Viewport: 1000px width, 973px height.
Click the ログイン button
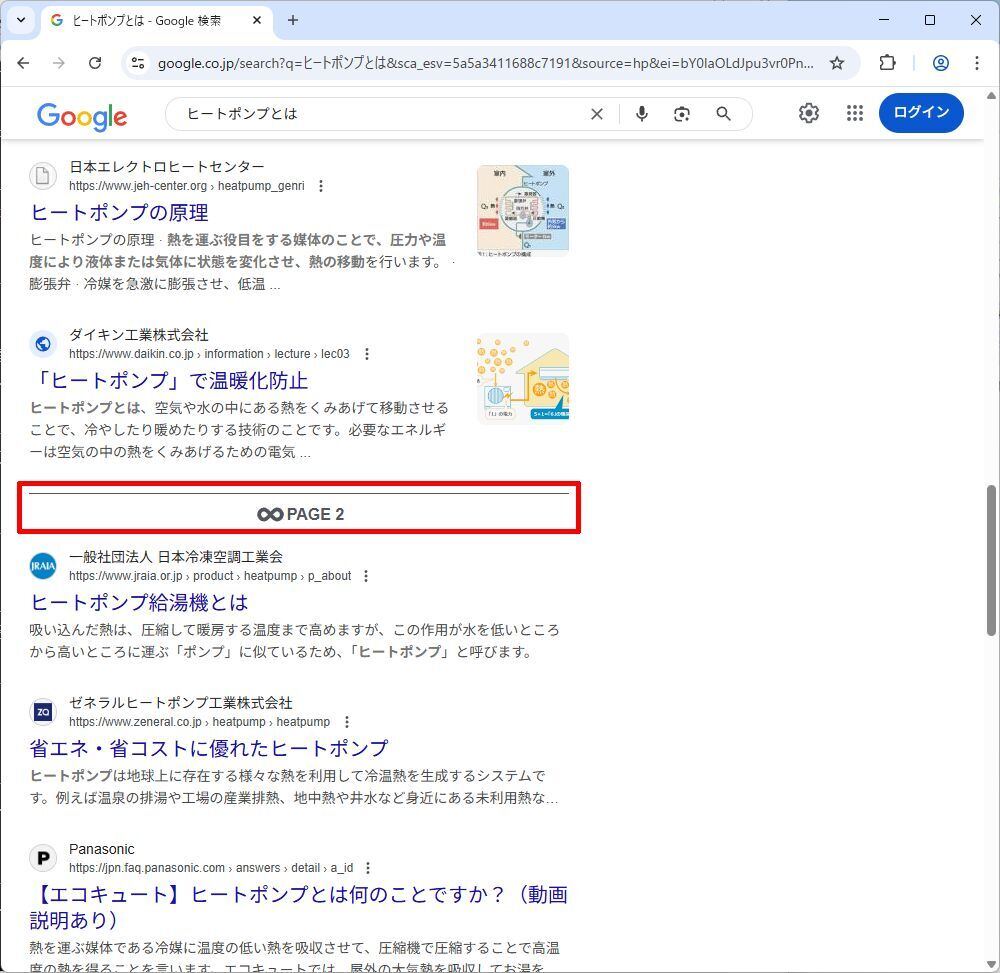tap(921, 113)
